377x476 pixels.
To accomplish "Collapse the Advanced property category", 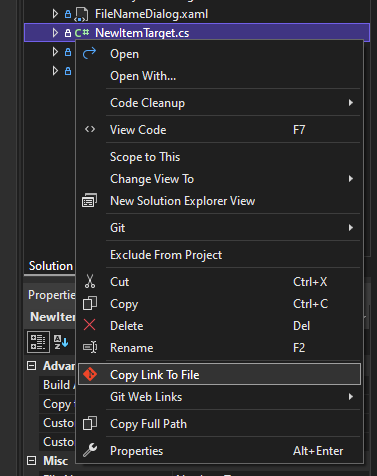I will point(31,366).
